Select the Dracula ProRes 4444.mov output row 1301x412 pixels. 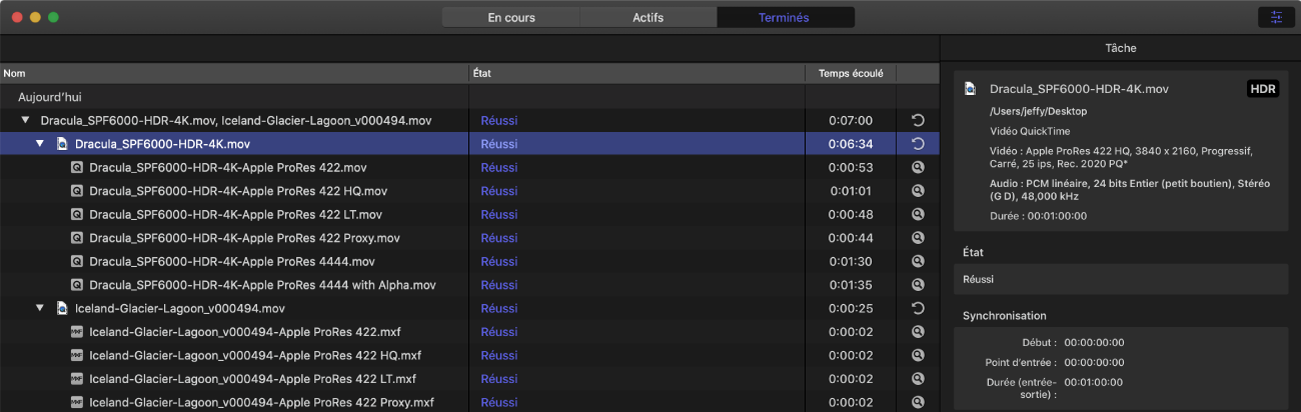[232, 261]
